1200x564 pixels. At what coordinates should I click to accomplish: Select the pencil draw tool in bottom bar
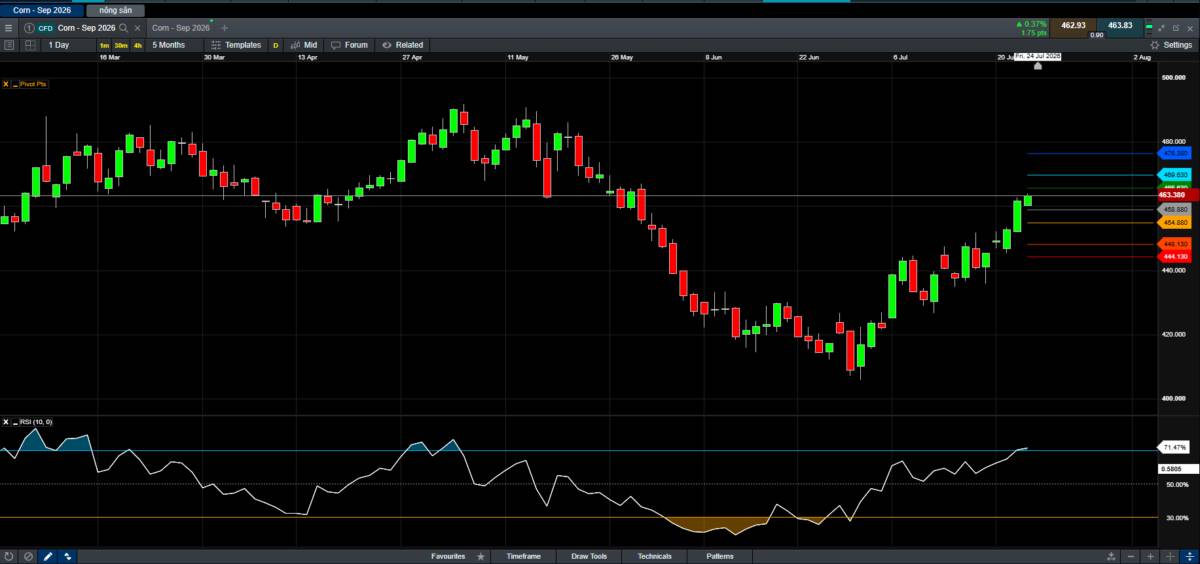pyautogui.click(x=48, y=556)
